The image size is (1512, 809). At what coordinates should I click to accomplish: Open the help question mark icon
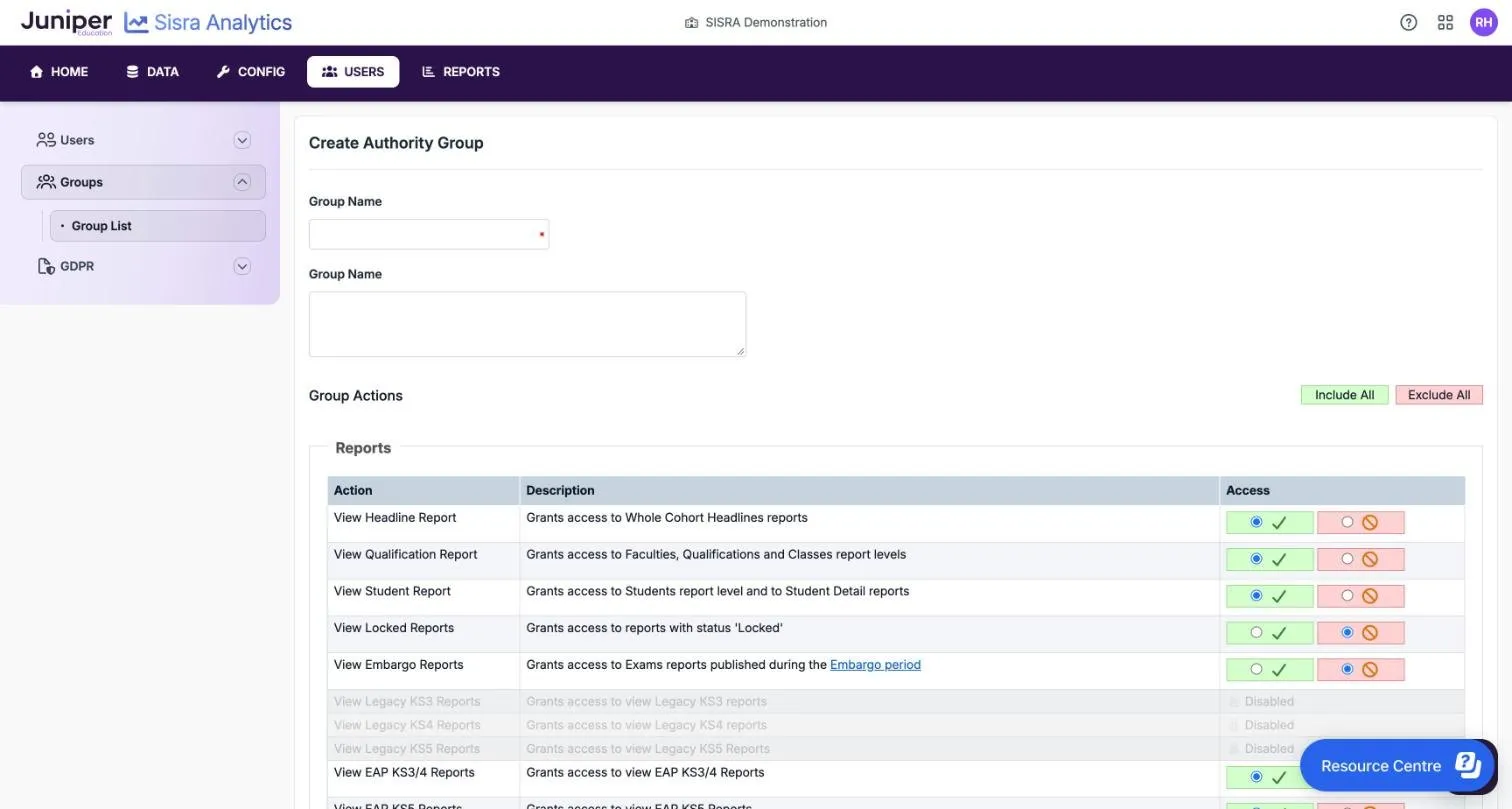[x=1408, y=22]
